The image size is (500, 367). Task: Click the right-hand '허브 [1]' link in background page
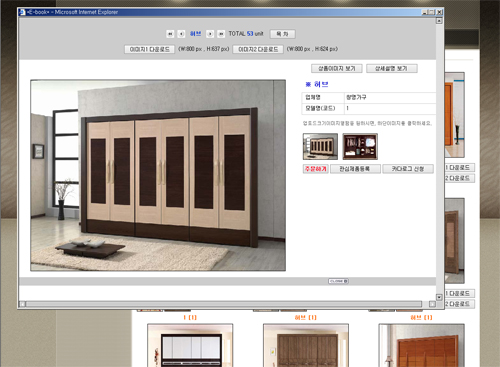(x=421, y=317)
